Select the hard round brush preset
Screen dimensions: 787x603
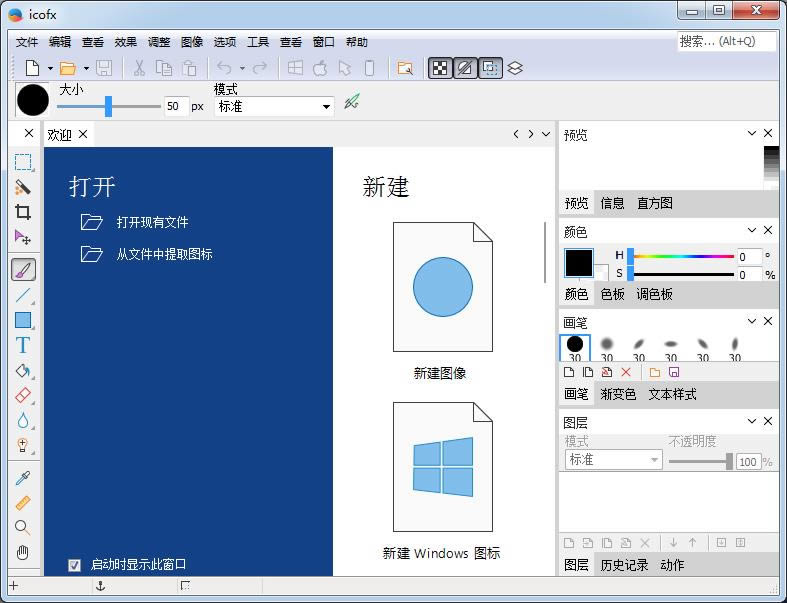pyautogui.click(x=575, y=348)
